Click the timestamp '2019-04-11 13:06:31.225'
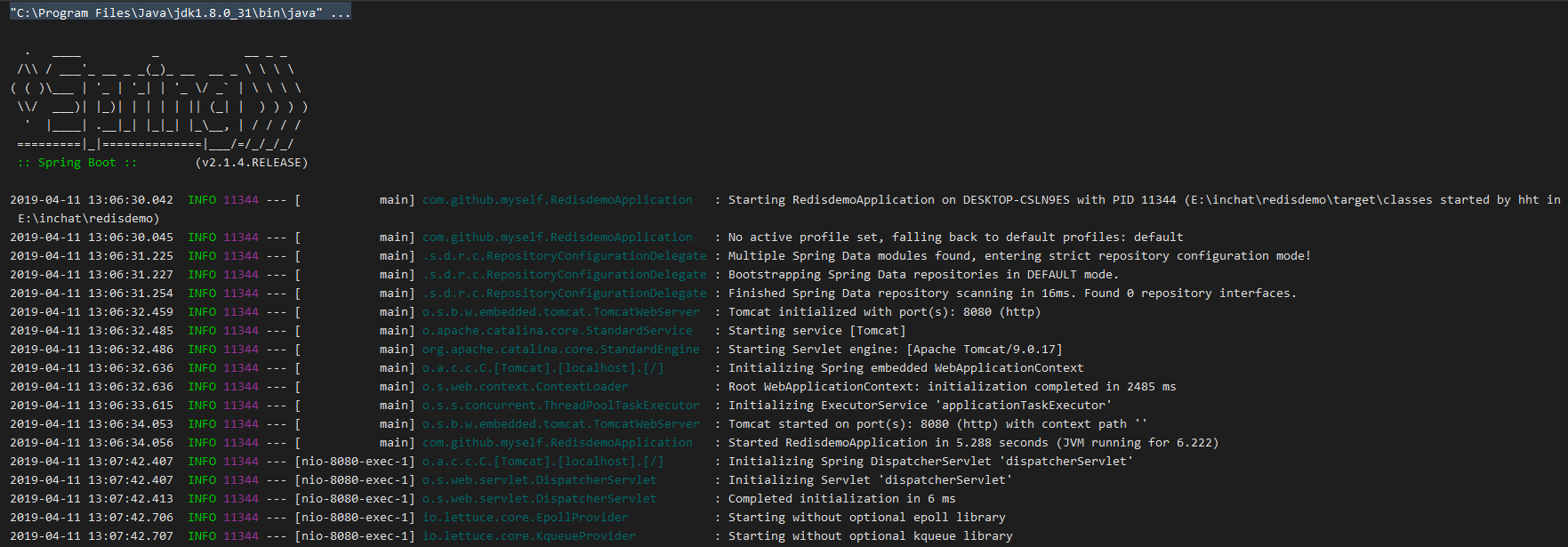The width and height of the screenshot is (1568, 547). coord(92,256)
